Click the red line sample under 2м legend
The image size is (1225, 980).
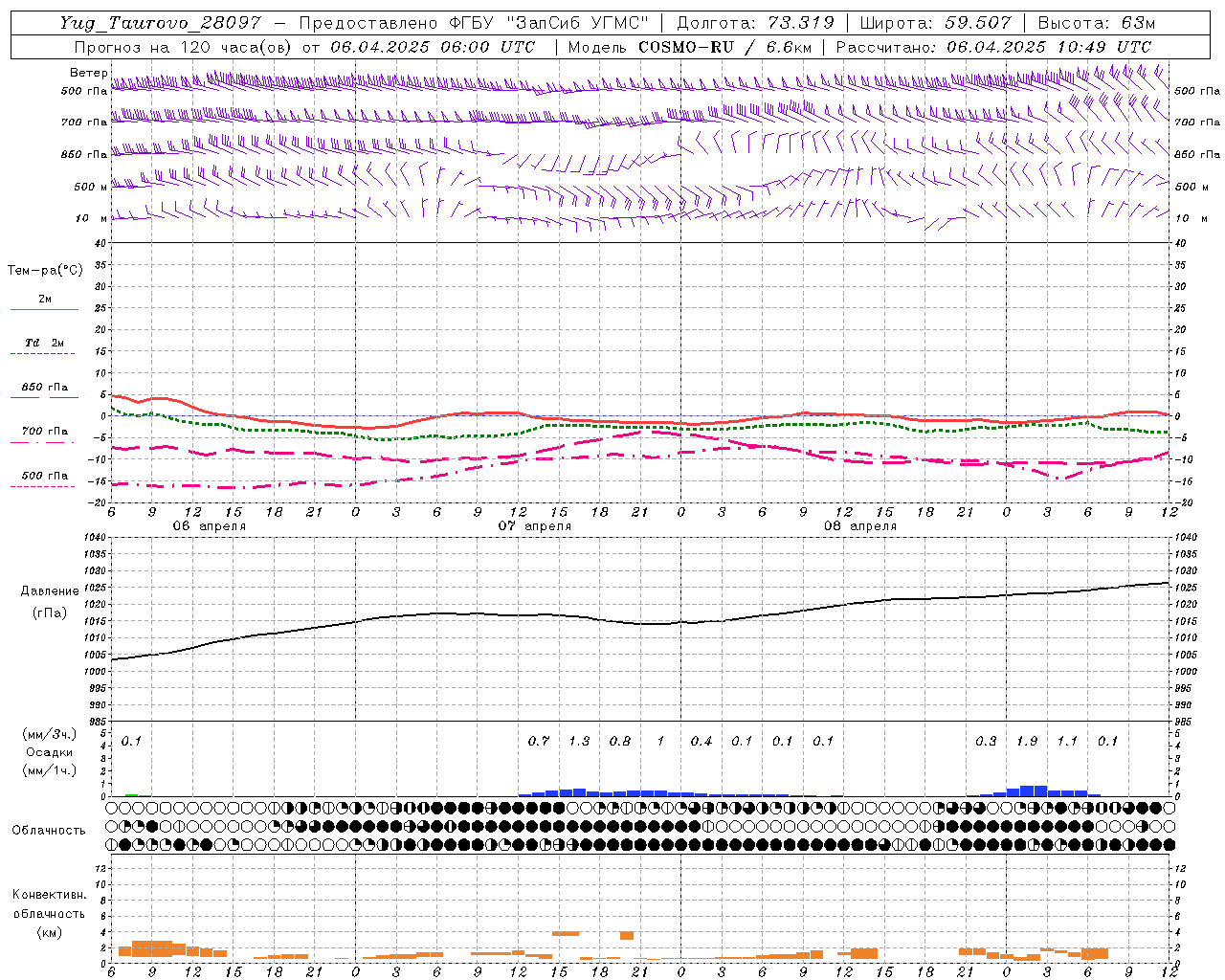point(44,310)
